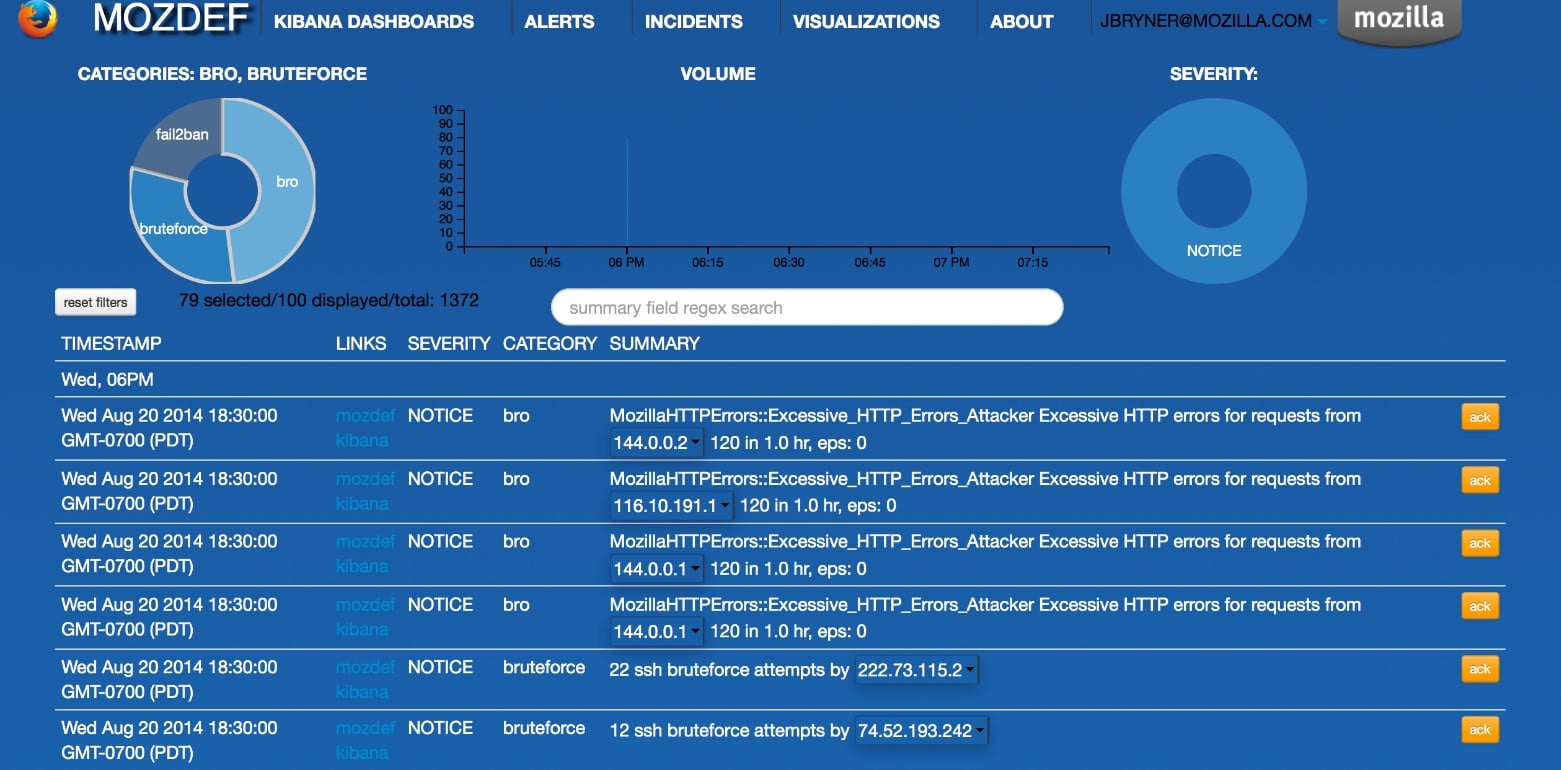1561x770 pixels.
Task: Click the 05:45 axis label
Action: (545, 262)
